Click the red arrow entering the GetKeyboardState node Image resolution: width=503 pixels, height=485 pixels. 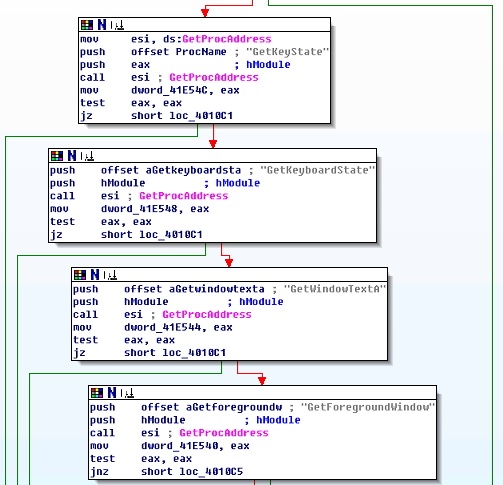[213, 144]
